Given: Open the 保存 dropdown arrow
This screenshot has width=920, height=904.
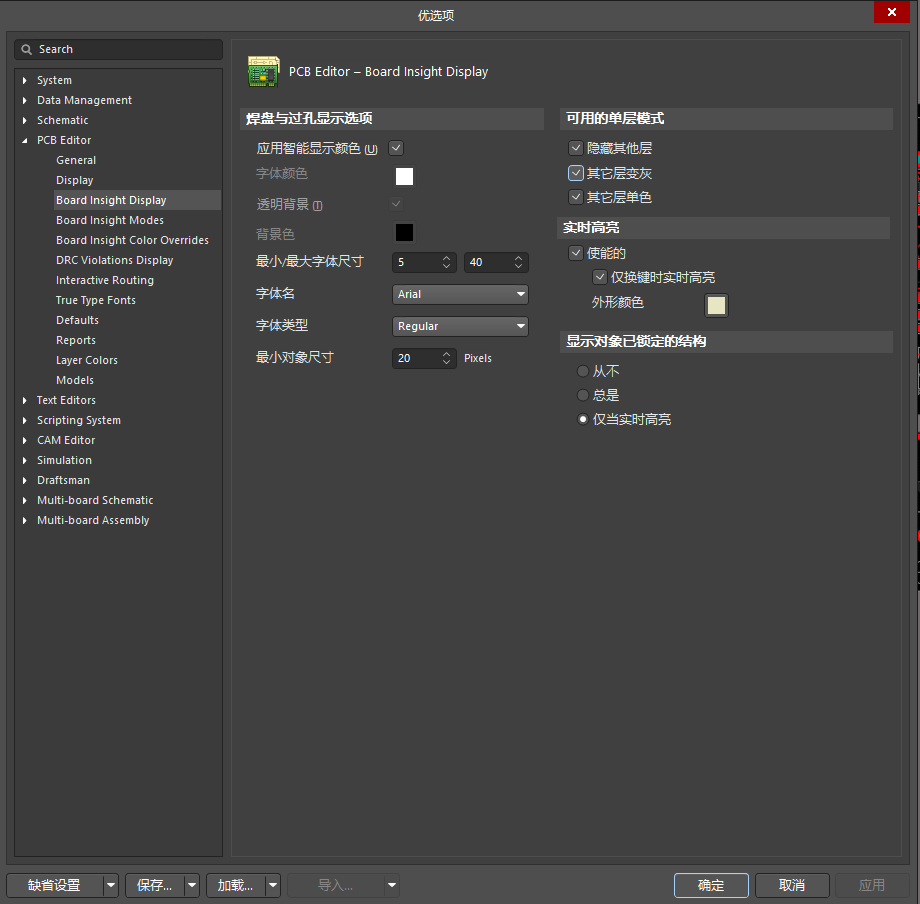Looking at the screenshot, I should (x=192, y=885).
